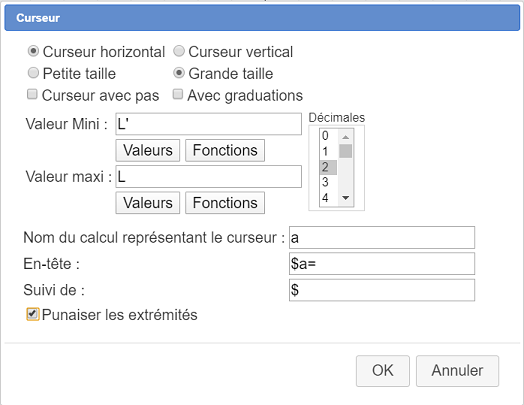Screen dimensions: 524x405
Task: Click the En-tête text field
Action: point(382,264)
